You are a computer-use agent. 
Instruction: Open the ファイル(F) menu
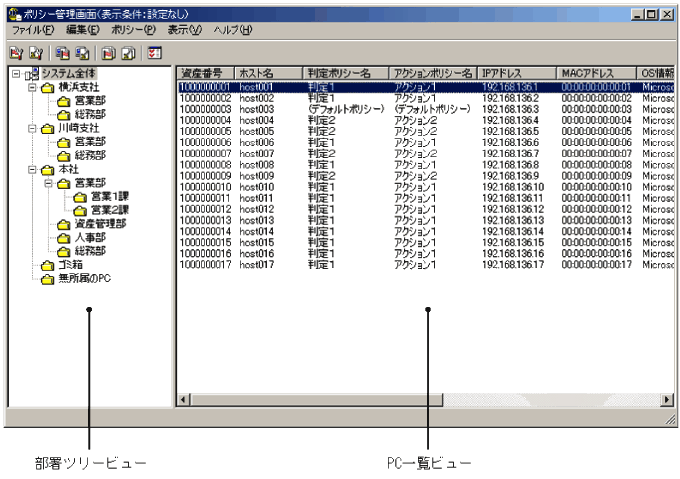pos(33,30)
